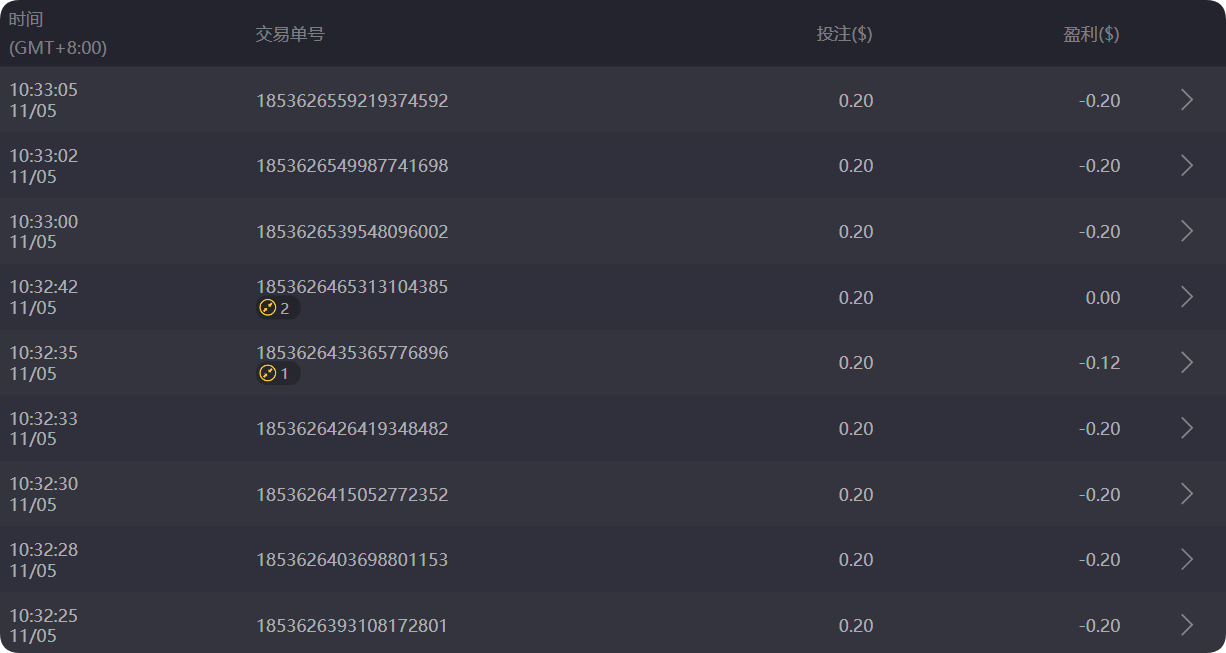Click the 盈利($) column header
The width and height of the screenshot is (1226, 653).
click(x=1091, y=34)
